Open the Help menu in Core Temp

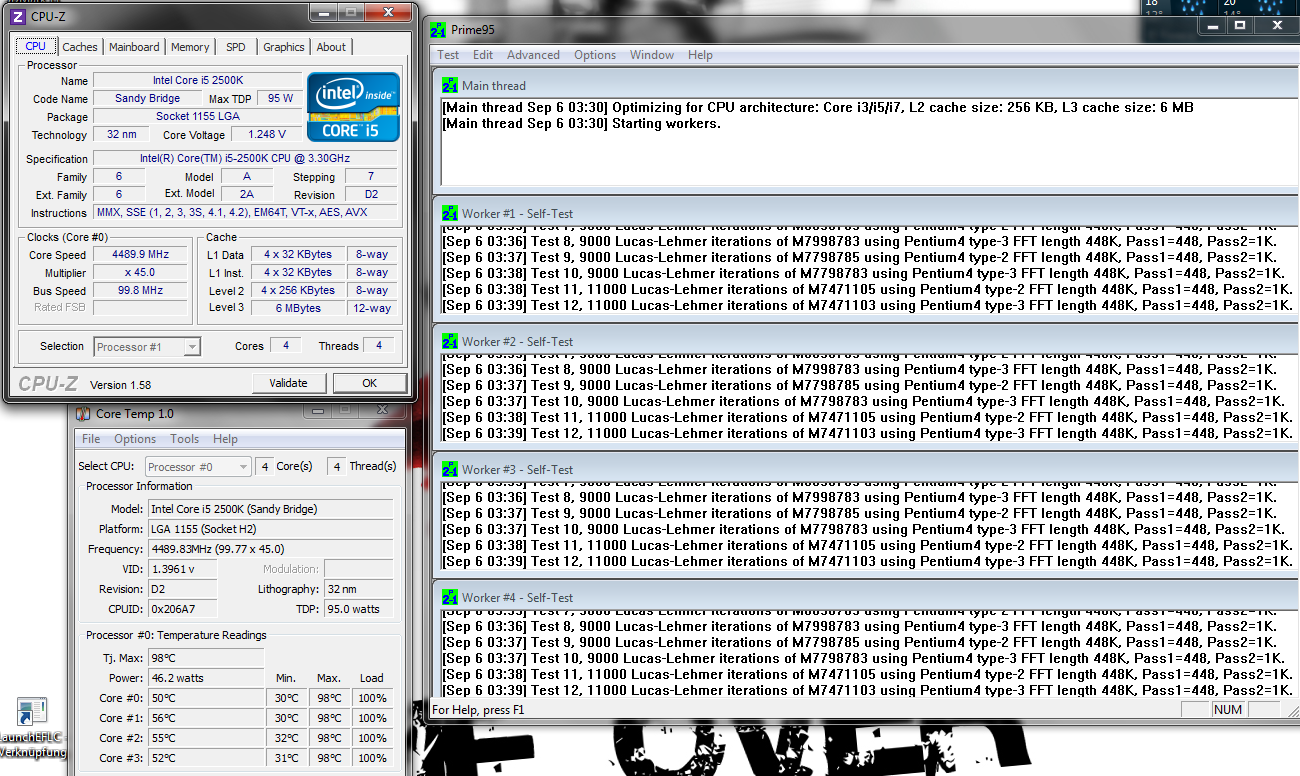coord(225,439)
